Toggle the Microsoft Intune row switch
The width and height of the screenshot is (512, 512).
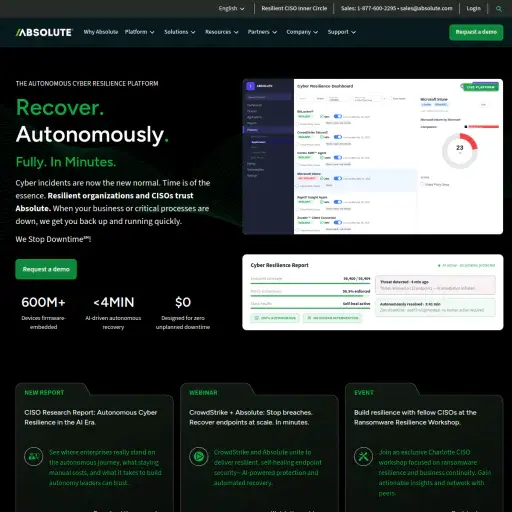[338, 178]
